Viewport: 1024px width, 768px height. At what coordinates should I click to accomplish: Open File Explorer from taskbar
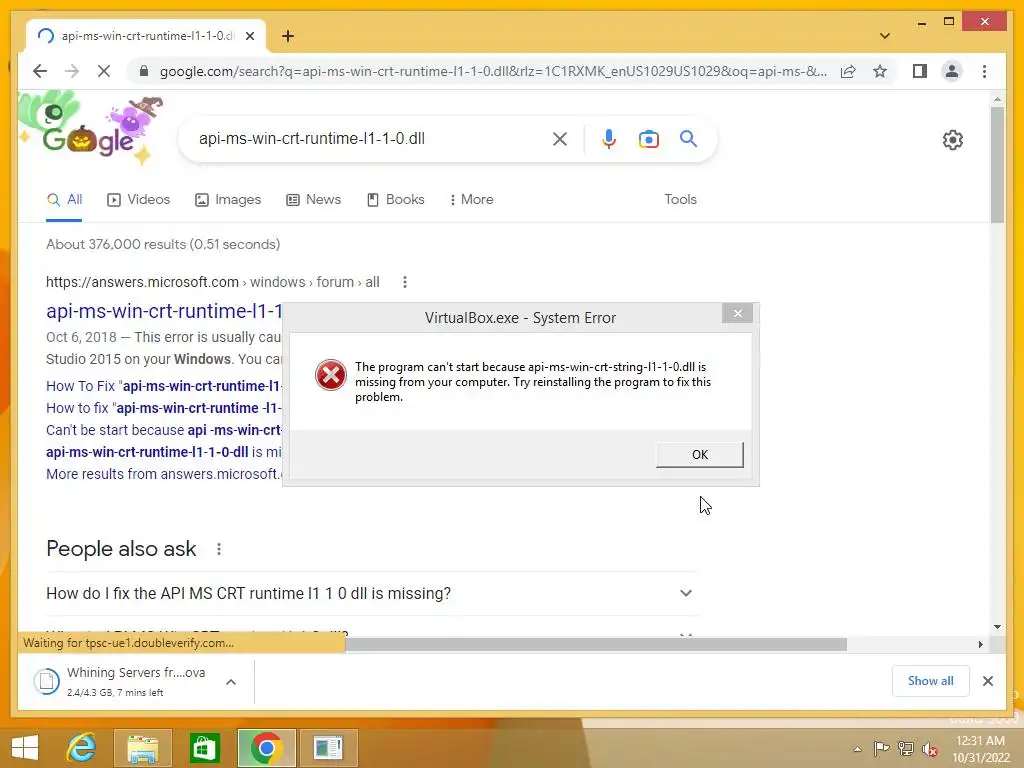(x=142, y=748)
